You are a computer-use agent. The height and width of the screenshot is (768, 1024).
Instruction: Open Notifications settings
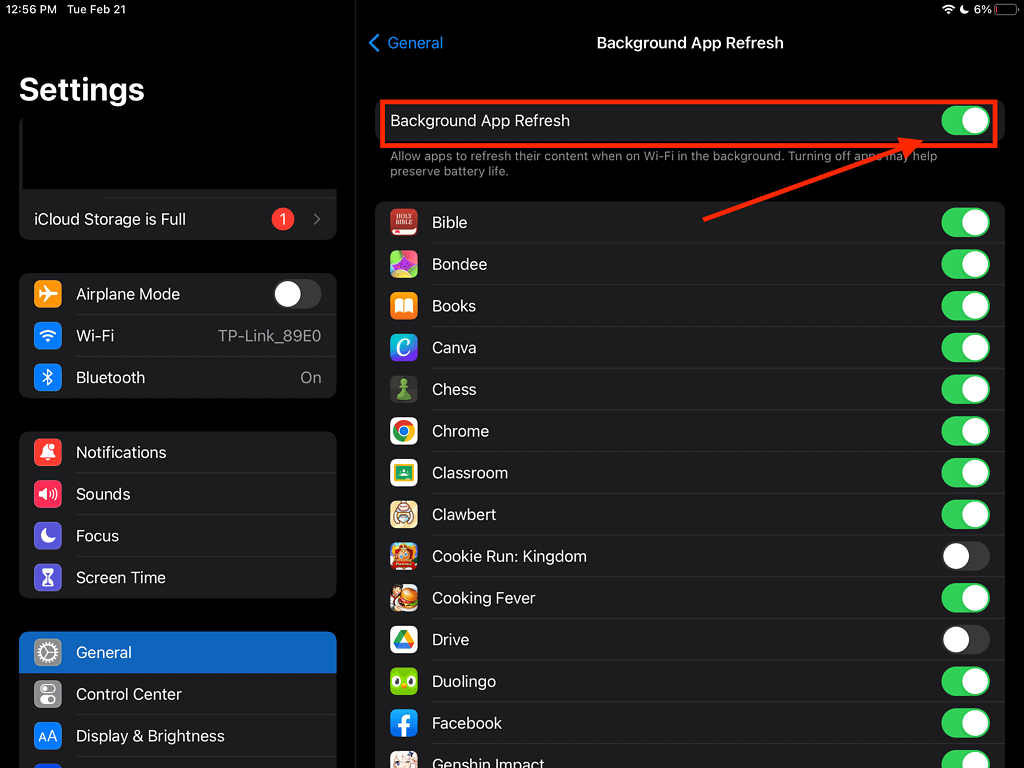coord(178,452)
